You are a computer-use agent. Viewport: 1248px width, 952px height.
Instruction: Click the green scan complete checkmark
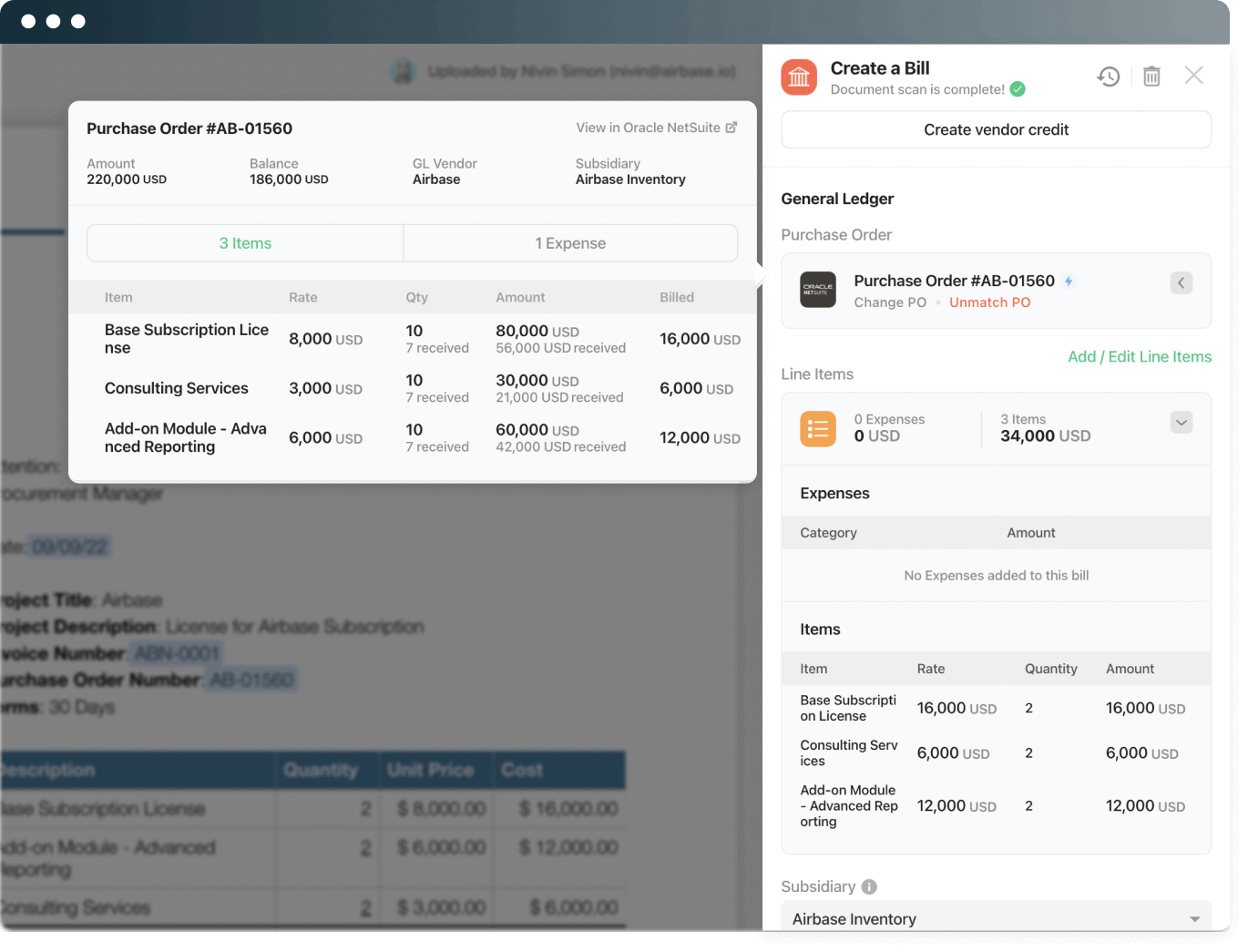click(1018, 89)
